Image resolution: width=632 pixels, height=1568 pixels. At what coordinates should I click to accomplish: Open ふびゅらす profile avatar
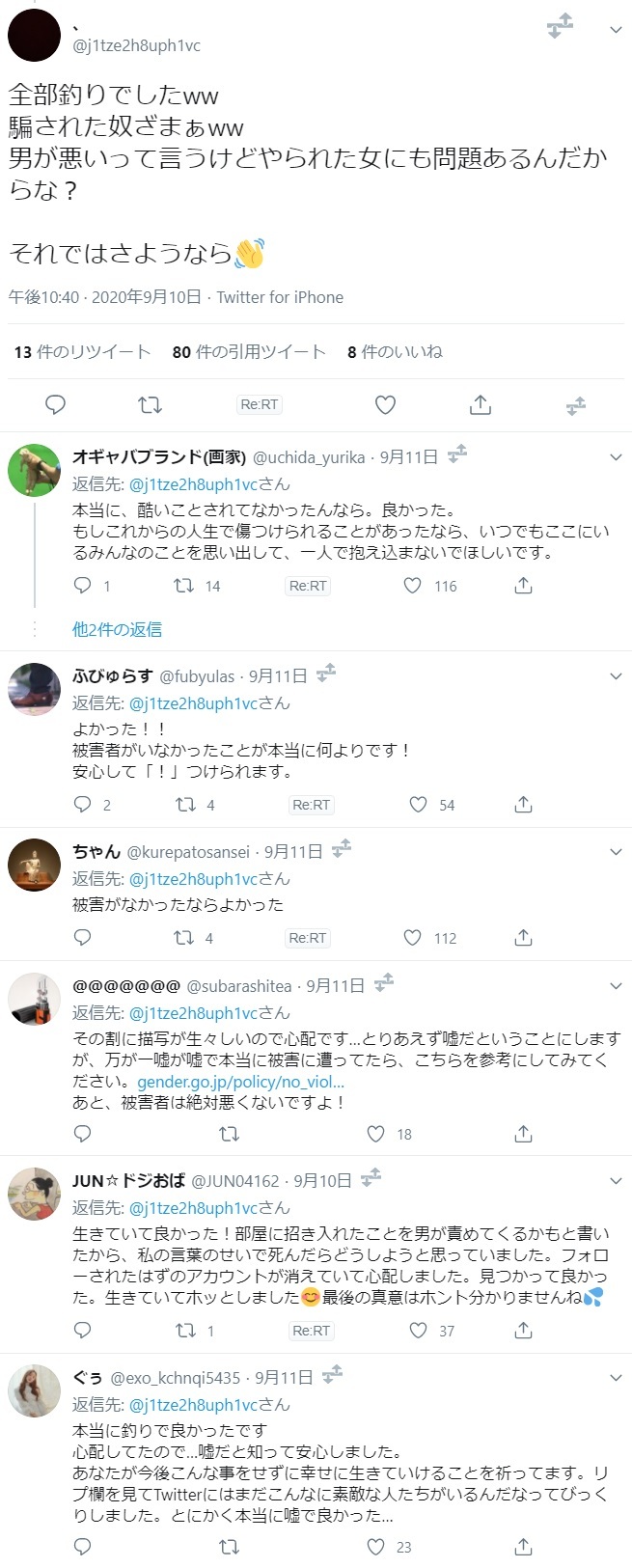pos(35,689)
